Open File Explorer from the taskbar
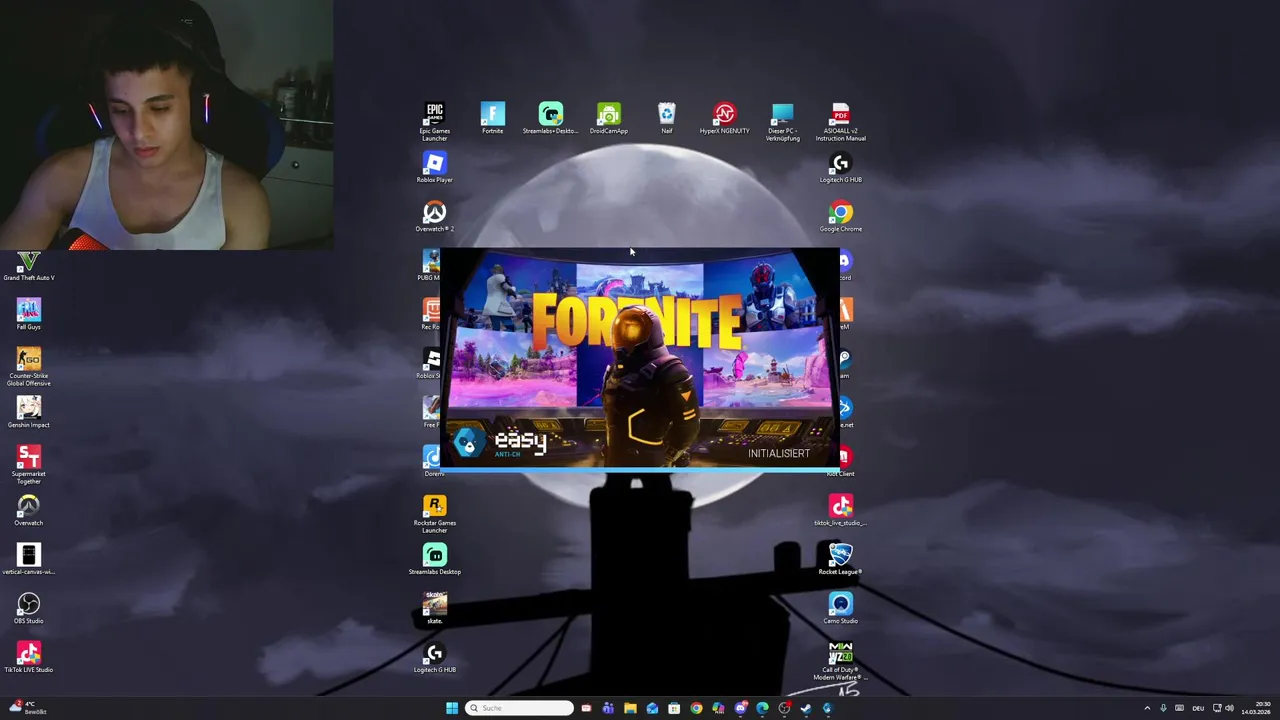Screen dimensions: 1280x720 (630, 708)
